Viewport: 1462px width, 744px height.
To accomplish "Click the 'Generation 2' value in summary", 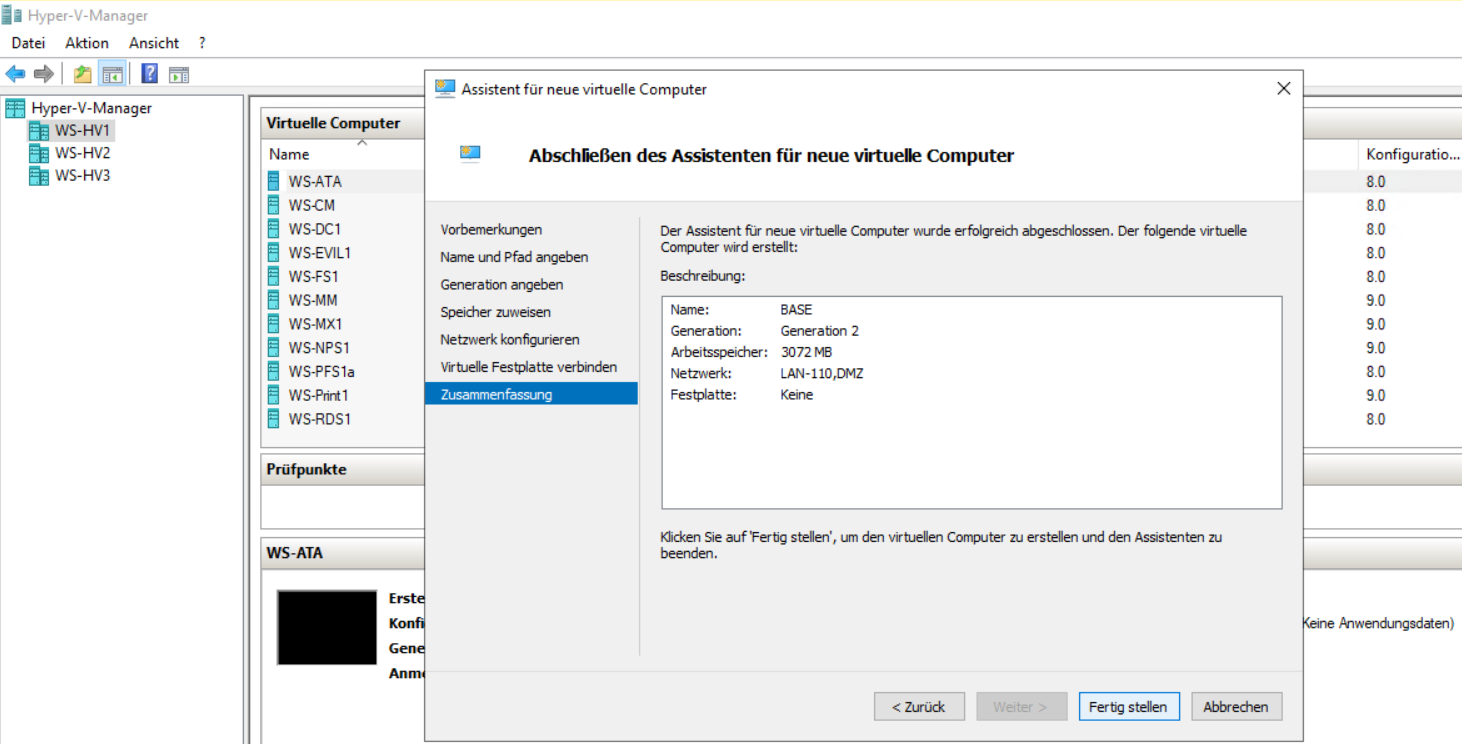I will pyautogui.click(x=819, y=330).
